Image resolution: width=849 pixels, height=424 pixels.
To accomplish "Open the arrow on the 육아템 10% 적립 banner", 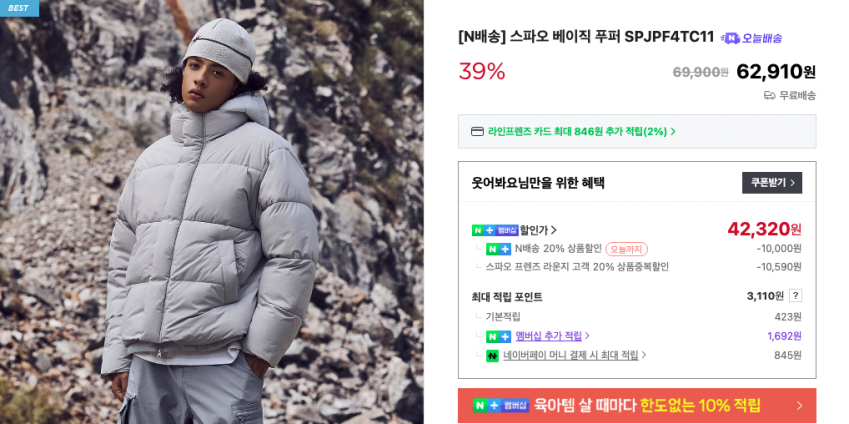I will tap(800, 406).
